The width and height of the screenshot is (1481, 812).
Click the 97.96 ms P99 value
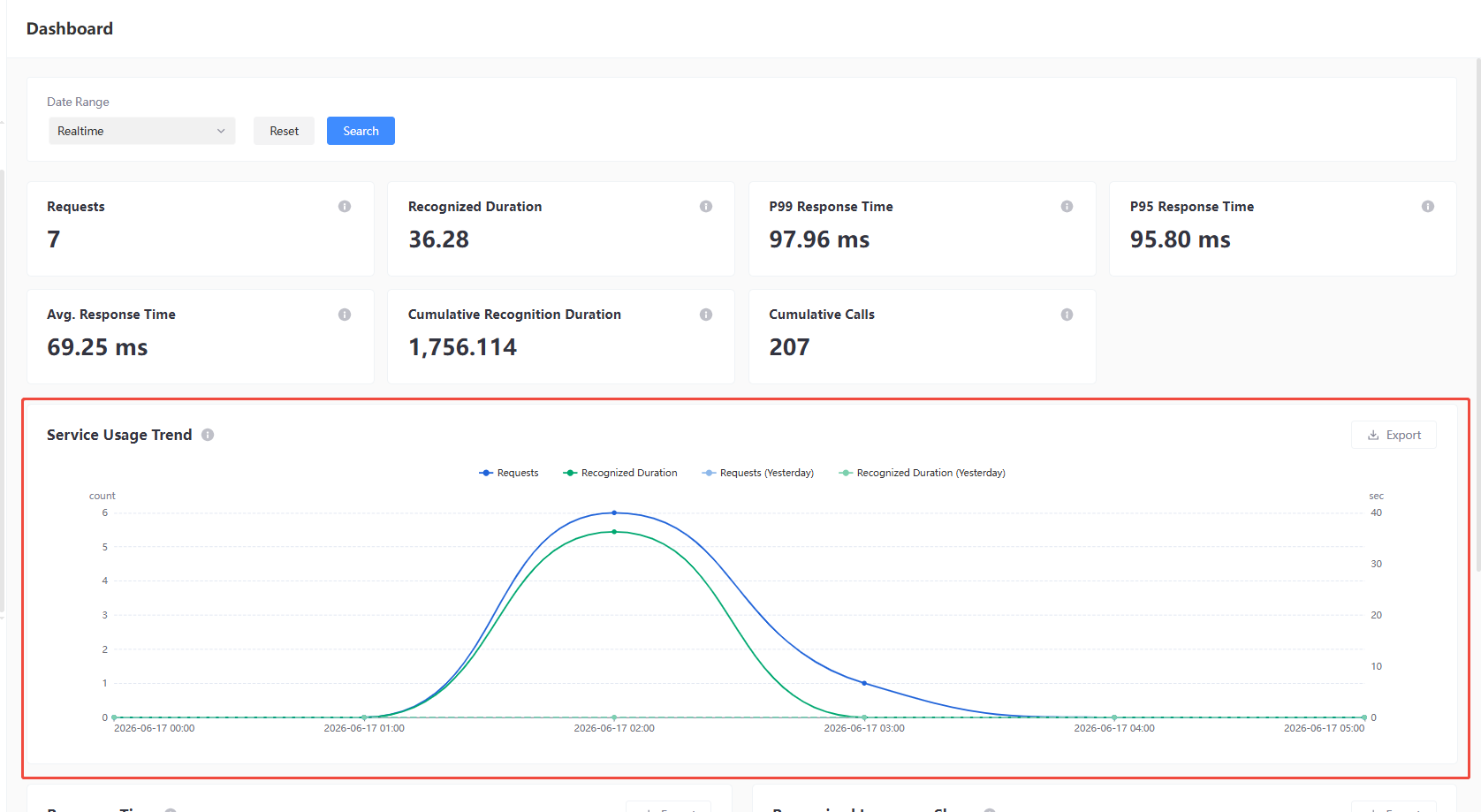point(819,239)
